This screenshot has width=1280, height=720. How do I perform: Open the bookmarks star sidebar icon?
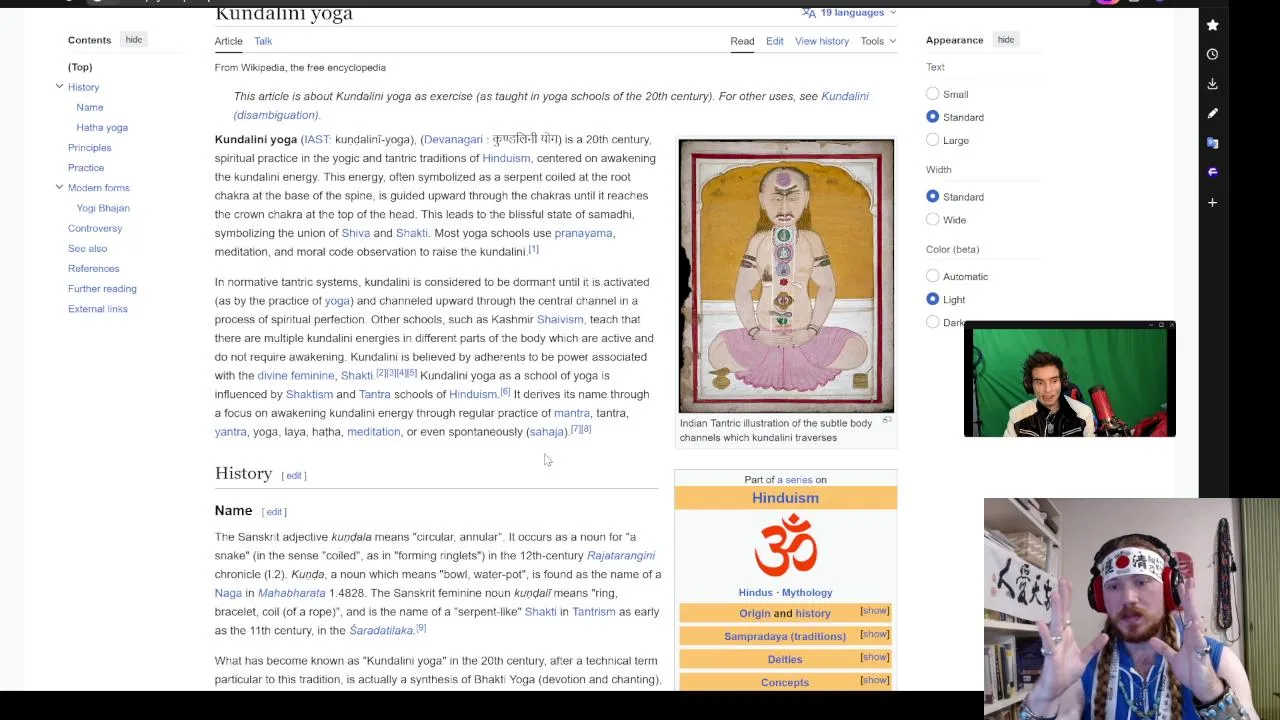(1212, 25)
